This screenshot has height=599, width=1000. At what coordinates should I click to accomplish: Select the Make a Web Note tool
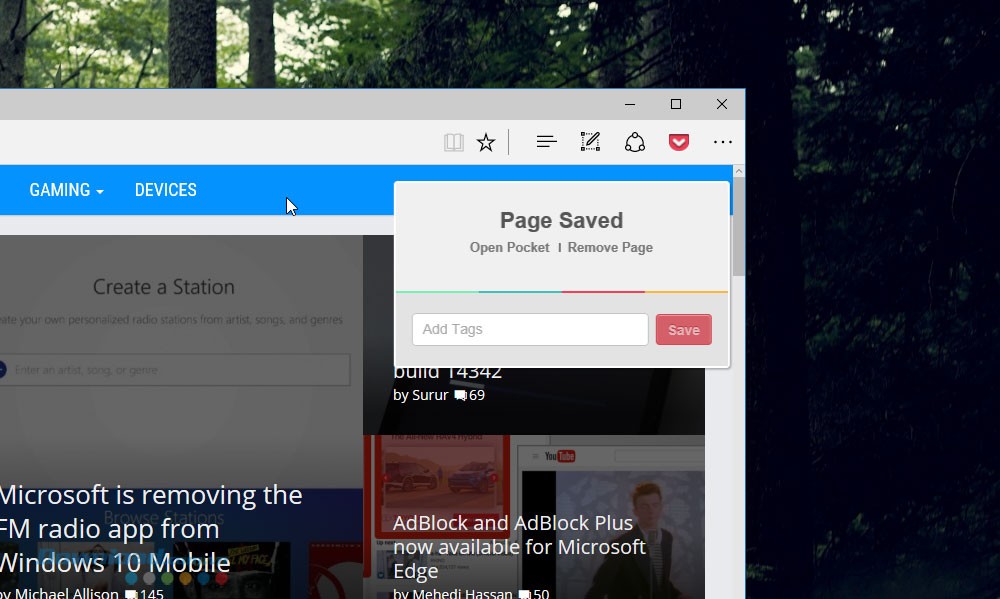pyautogui.click(x=590, y=141)
